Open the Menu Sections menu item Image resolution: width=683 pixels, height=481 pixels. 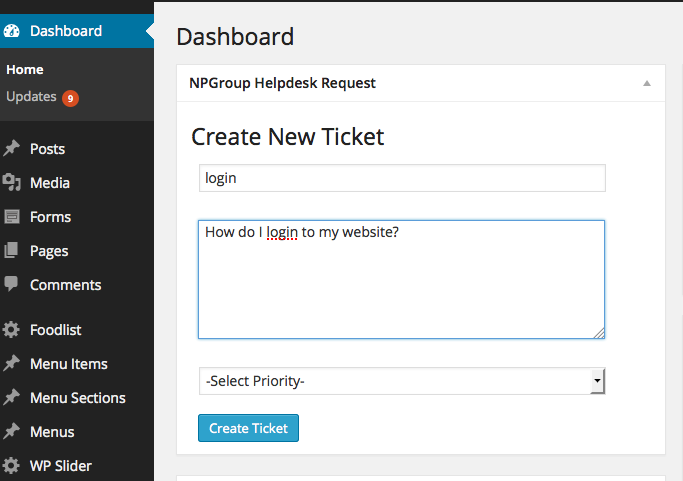click(78, 398)
